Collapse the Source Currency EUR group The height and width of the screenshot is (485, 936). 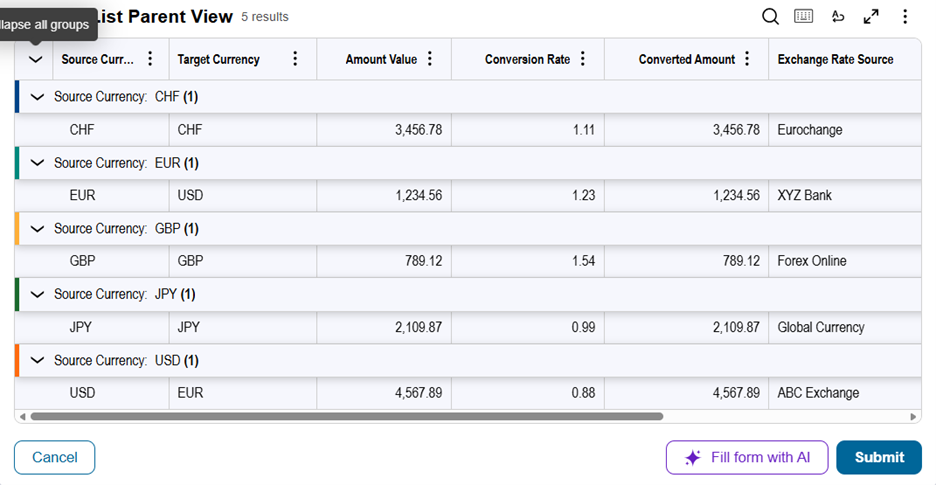coord(38,163)
